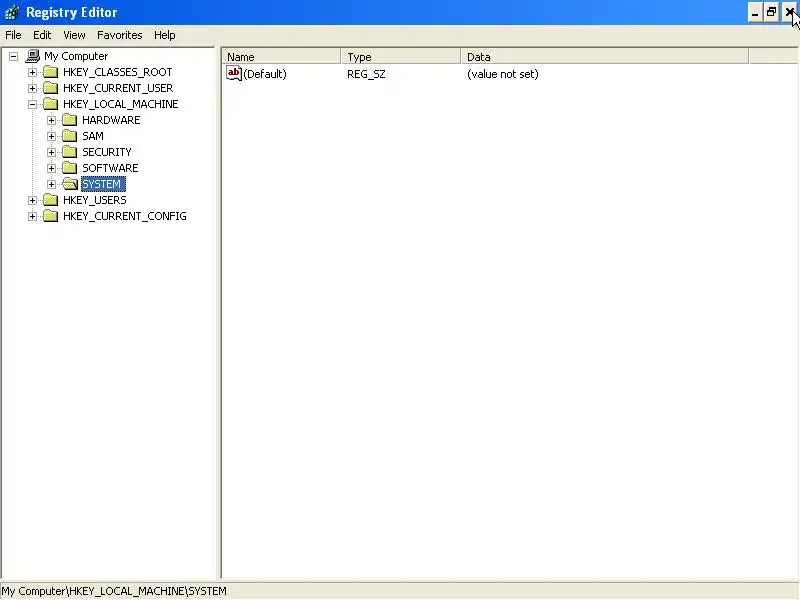Click the HKEY_CURRENT_CONFIG folder icon

tap(50, 216)
